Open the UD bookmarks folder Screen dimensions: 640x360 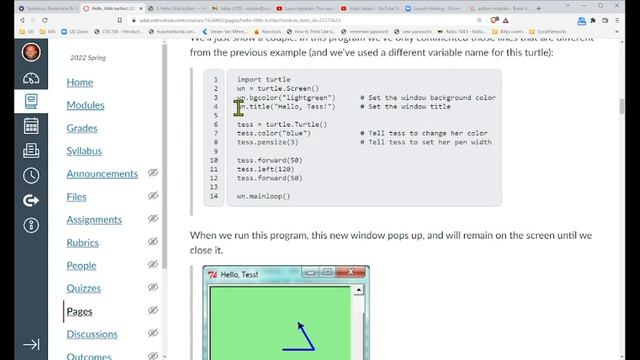27,31
